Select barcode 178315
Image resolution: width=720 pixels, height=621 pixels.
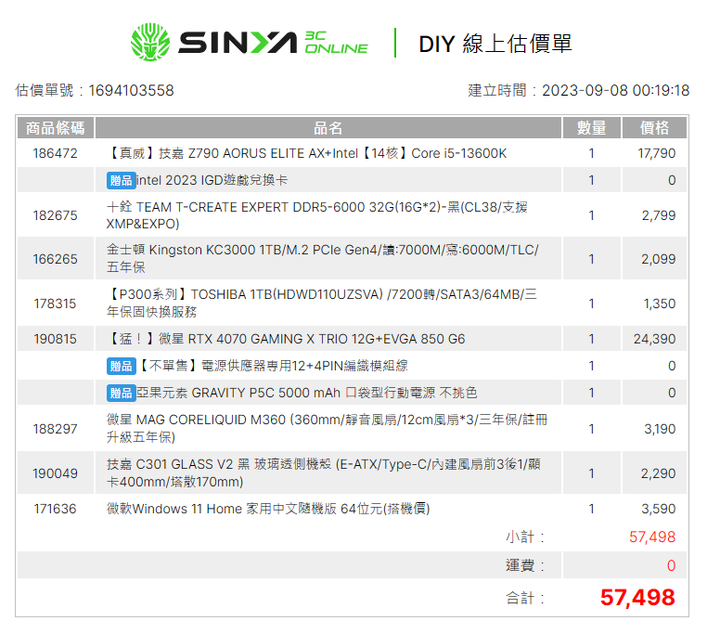point(55,304)
